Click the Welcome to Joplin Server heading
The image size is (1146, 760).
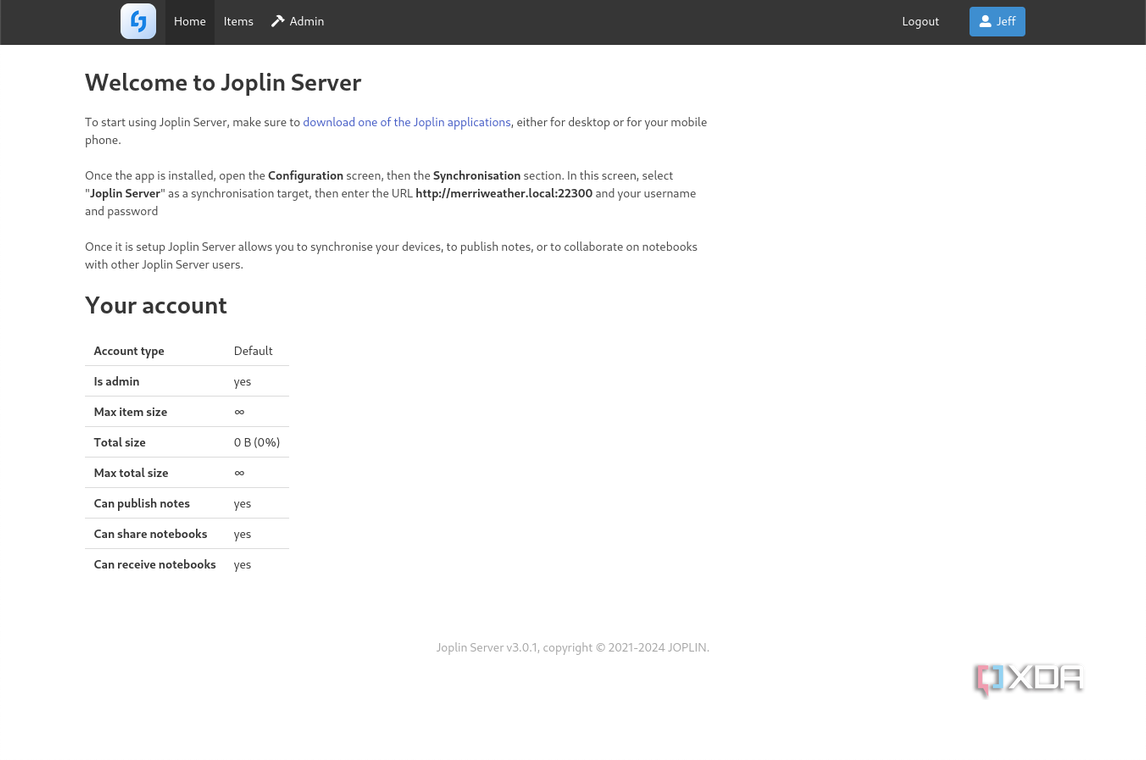223,83
